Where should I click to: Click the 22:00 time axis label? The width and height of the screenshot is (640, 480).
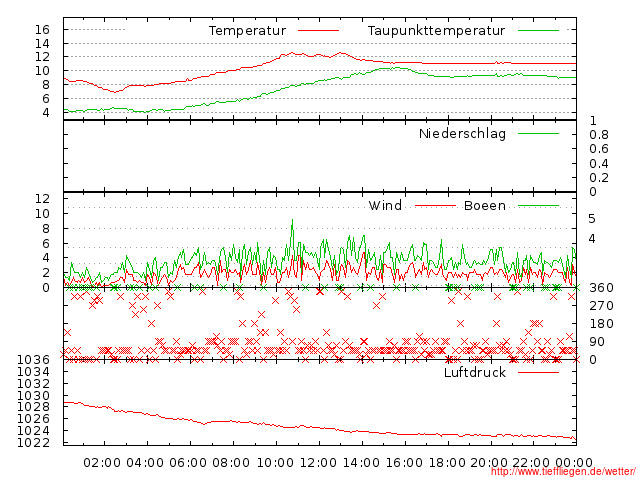531,462
